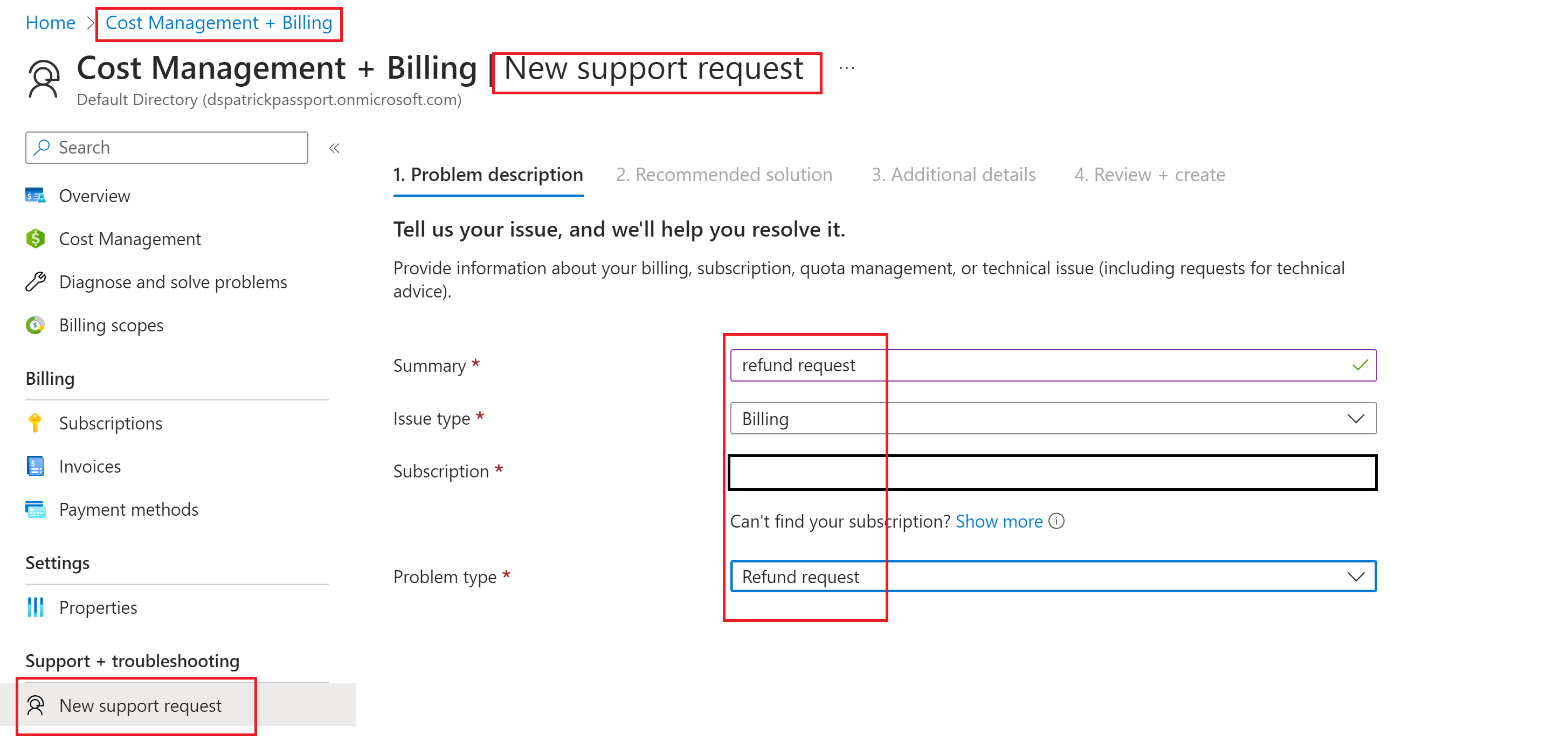
Task: Open Billing scopes
Action: (111, 324)
